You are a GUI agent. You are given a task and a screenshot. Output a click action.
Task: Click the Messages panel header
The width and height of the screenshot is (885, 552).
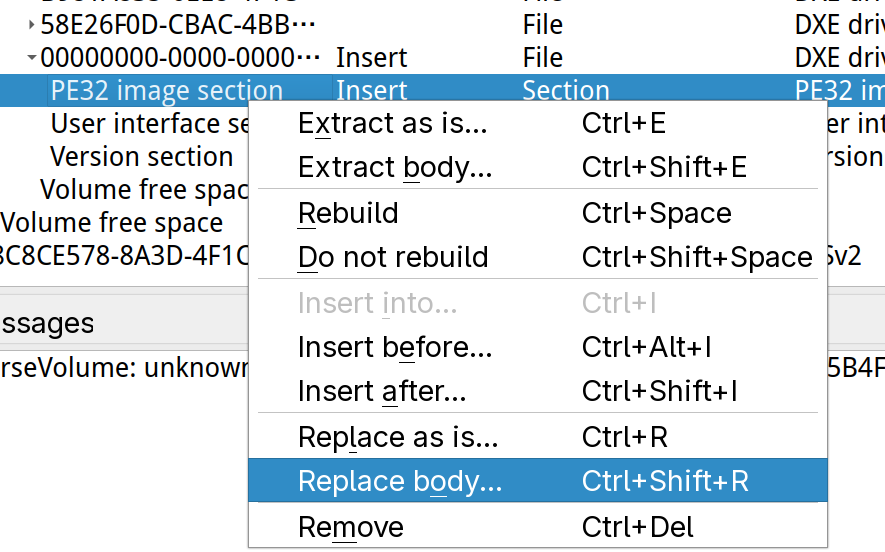[x=124, y=323]
